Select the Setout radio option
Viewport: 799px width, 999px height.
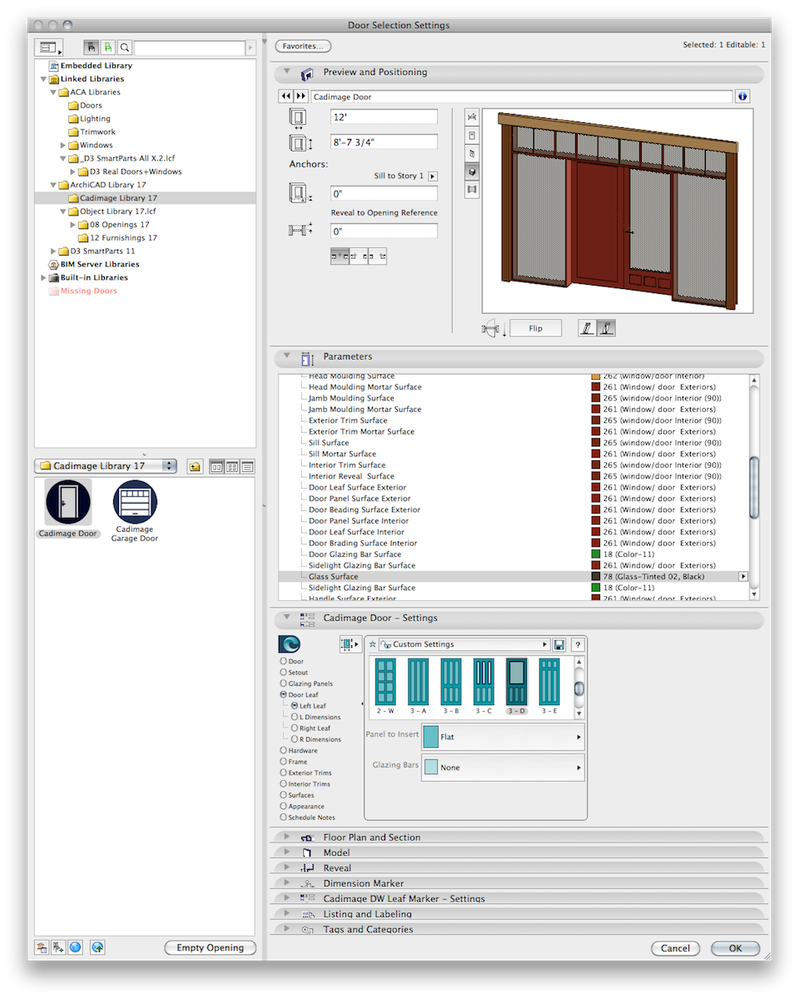click(x=283, y=672)
